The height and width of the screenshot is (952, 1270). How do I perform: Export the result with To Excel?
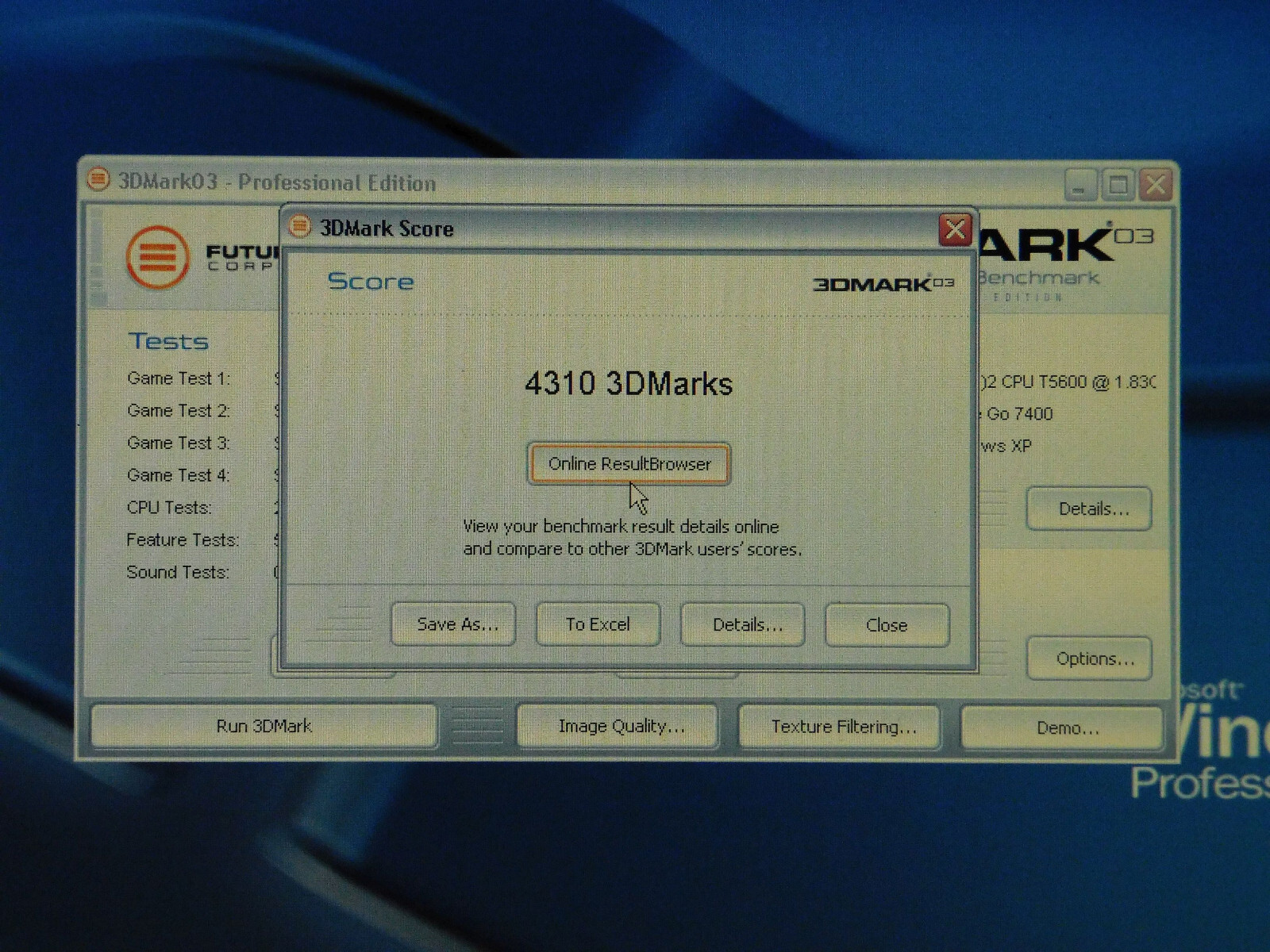(598, 624)
